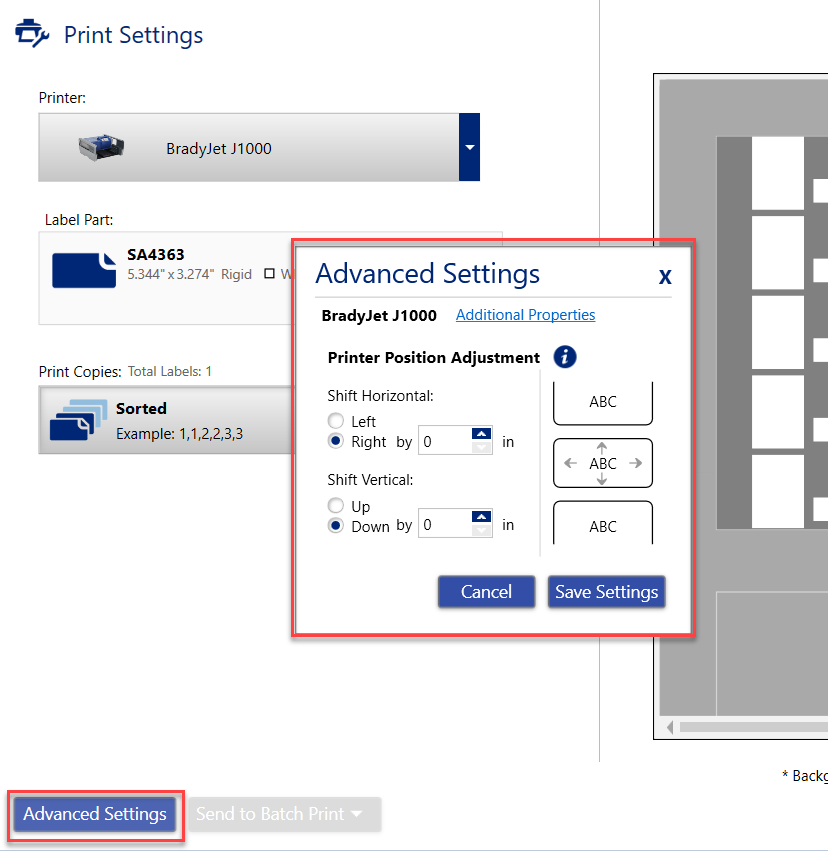Close Advanced Settings dialog with X
Viewport: 828px width, 851px height.
pos(665,277)
